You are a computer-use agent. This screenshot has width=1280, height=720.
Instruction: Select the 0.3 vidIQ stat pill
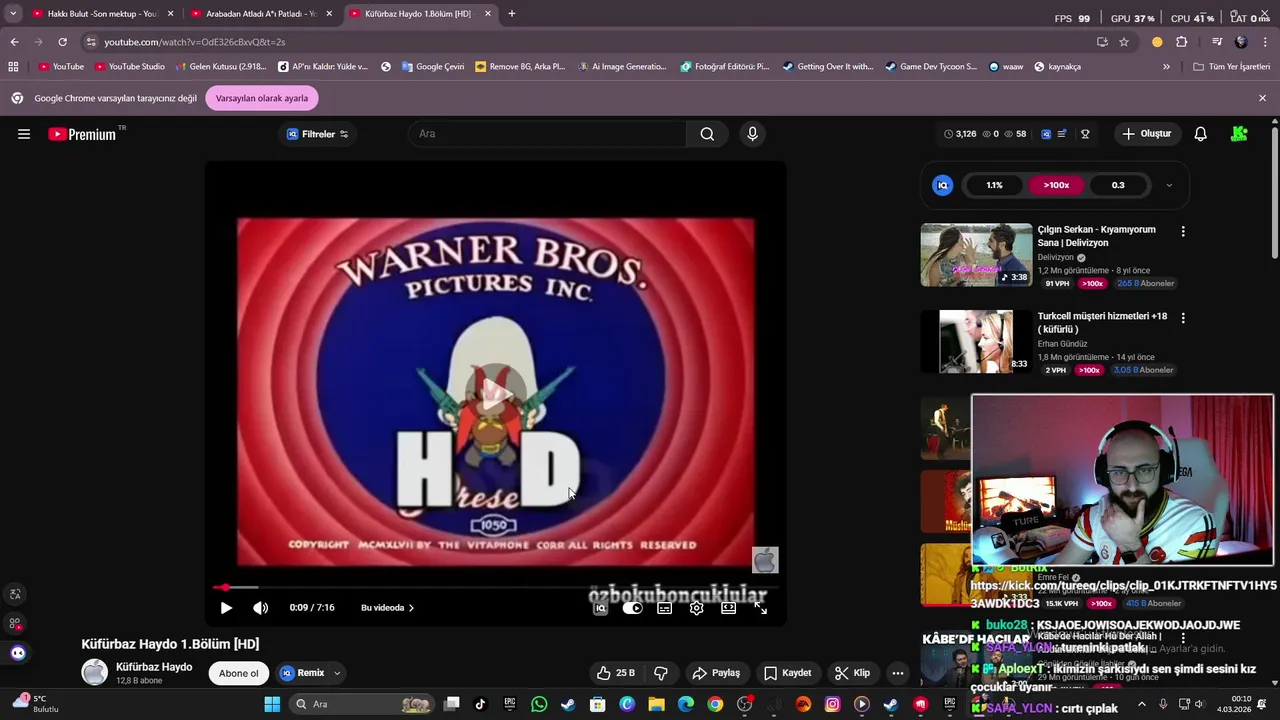[1118, 185]
